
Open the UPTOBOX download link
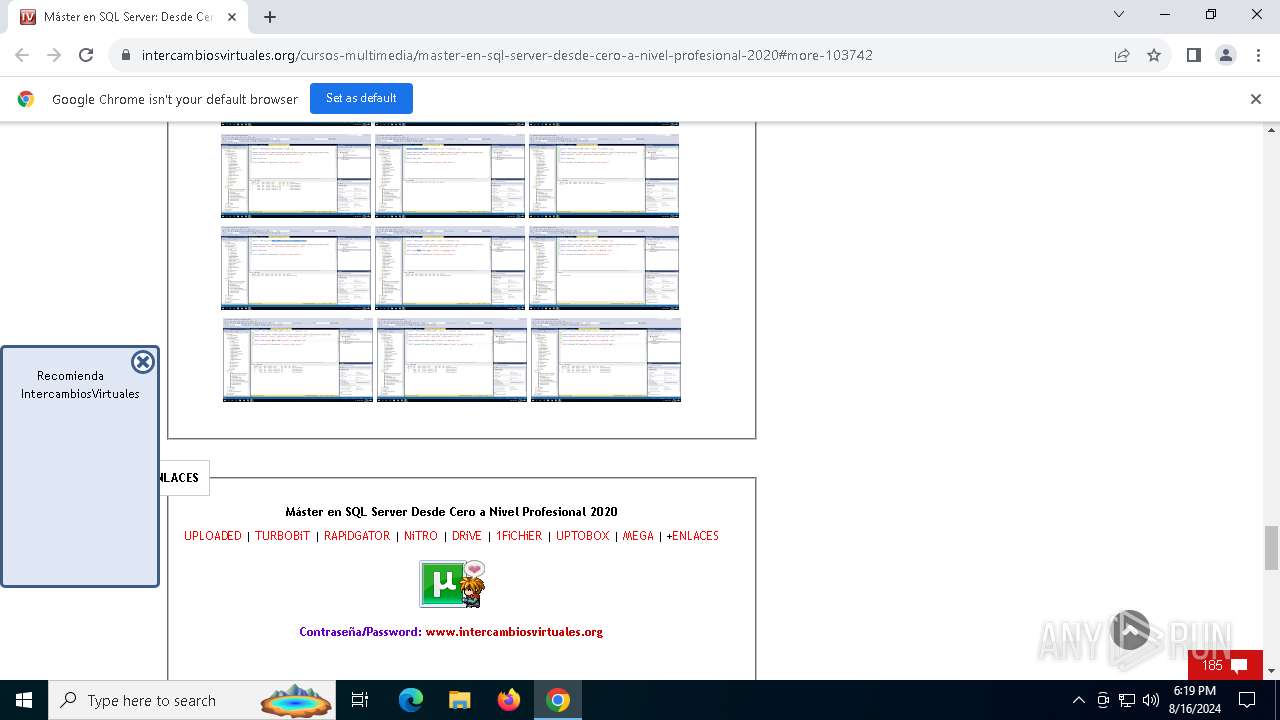point(583,536)
